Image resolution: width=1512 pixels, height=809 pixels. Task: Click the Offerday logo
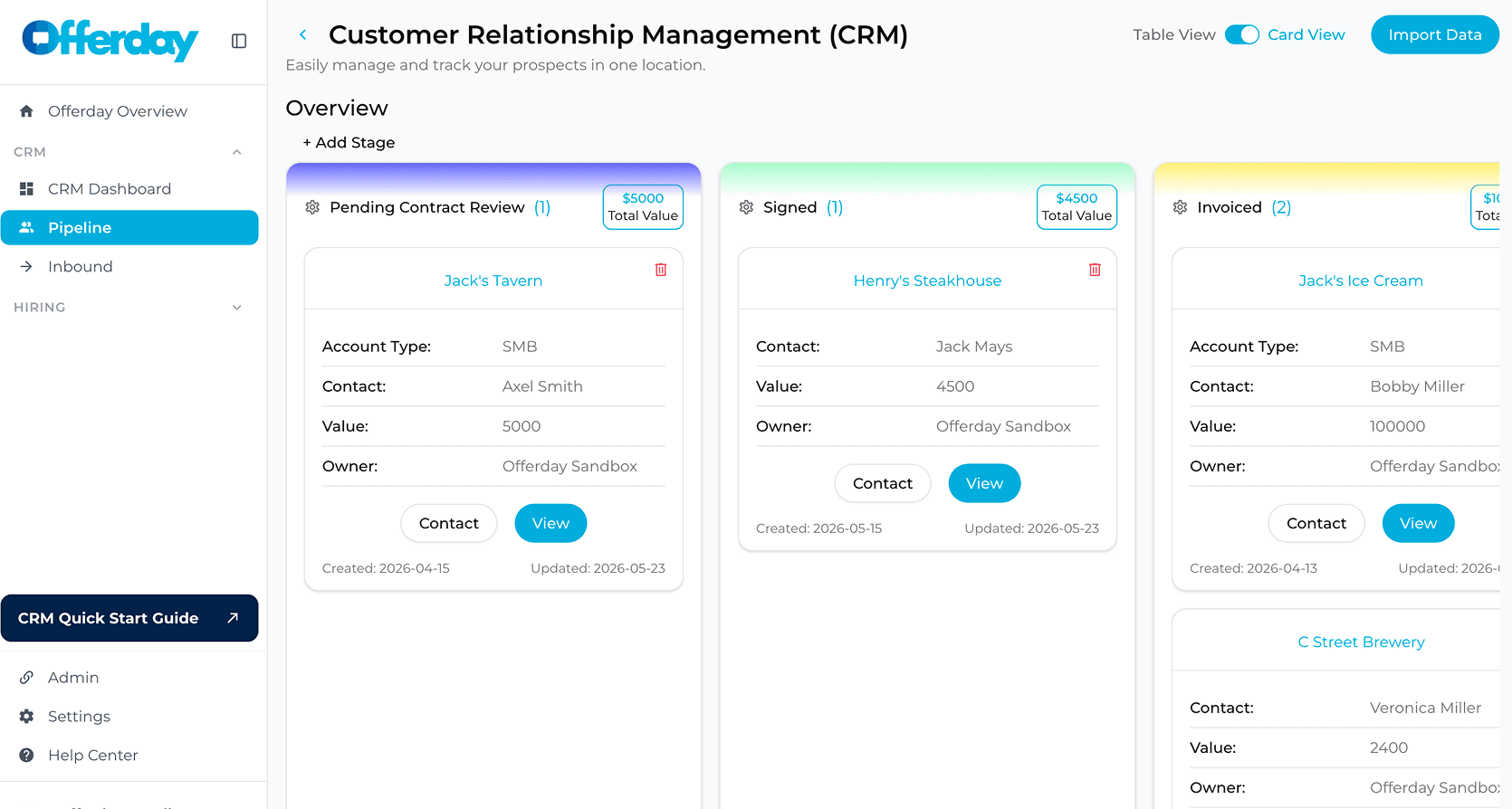[x=110, y=41]
